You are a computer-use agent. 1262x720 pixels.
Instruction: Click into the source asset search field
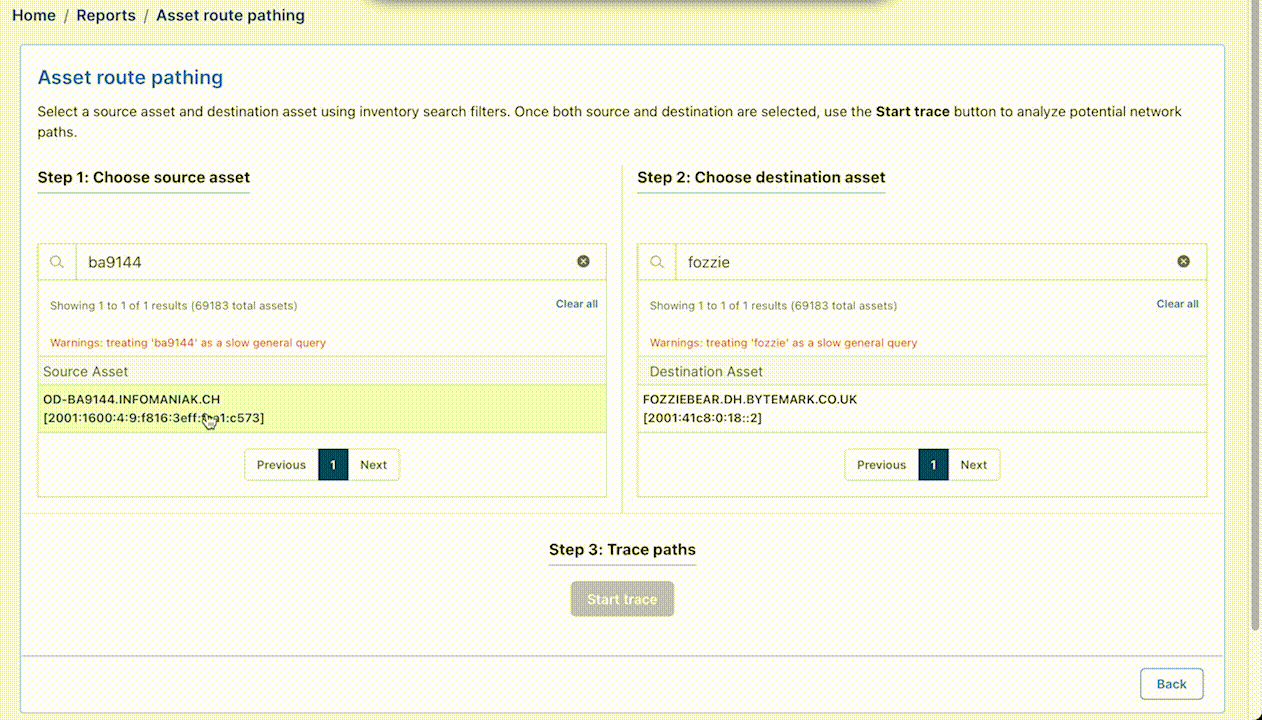click(320, 262)
